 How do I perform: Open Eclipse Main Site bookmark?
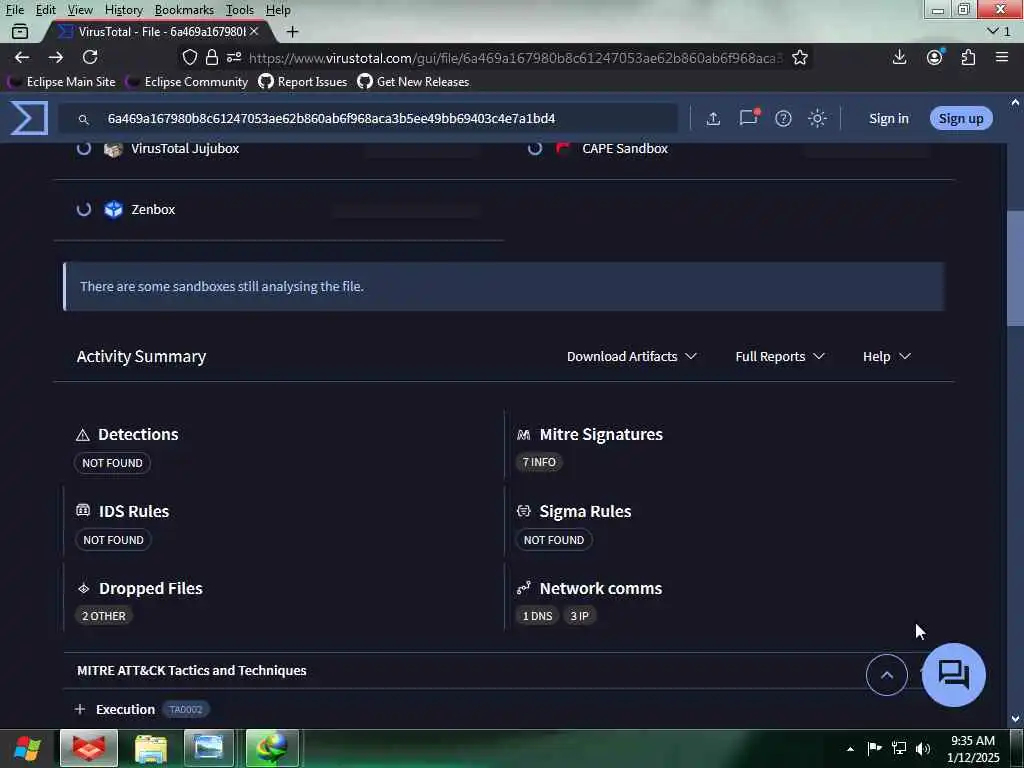(62, 82)
